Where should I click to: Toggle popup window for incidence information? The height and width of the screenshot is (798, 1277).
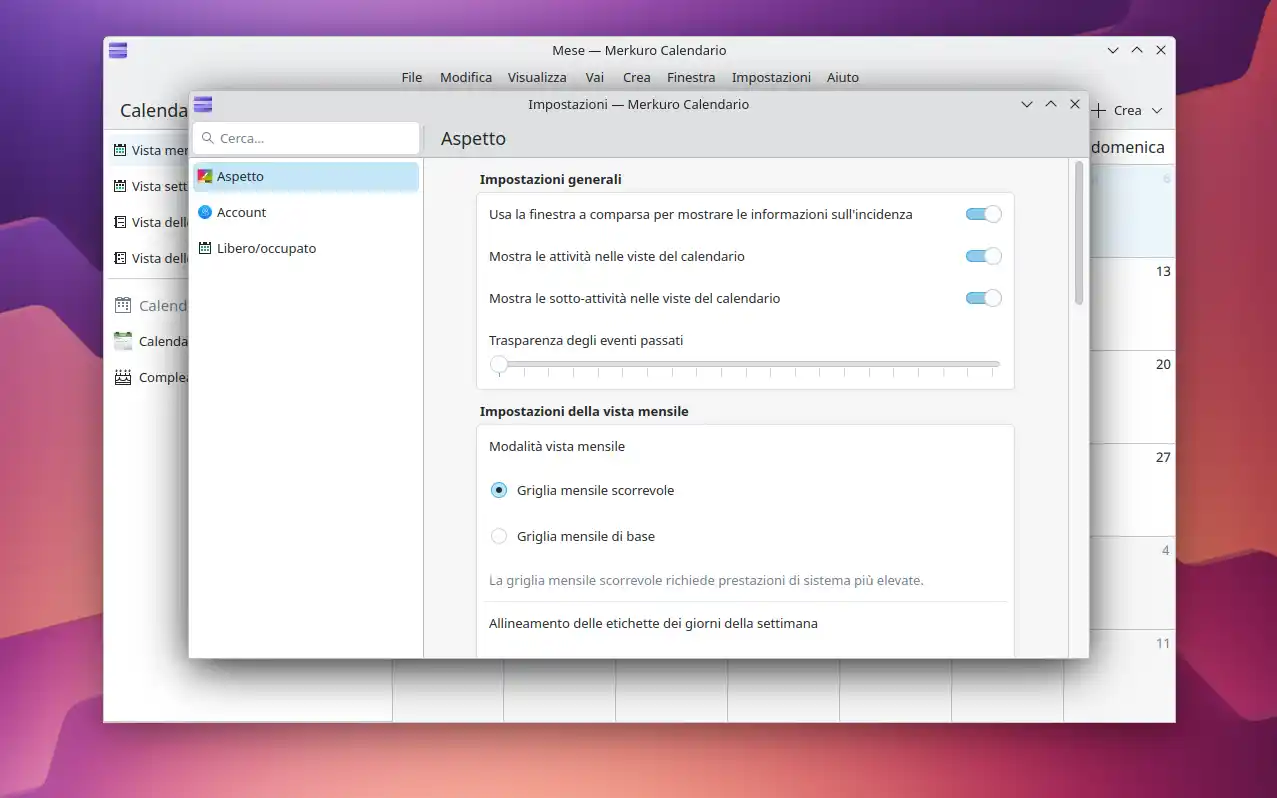983,214
